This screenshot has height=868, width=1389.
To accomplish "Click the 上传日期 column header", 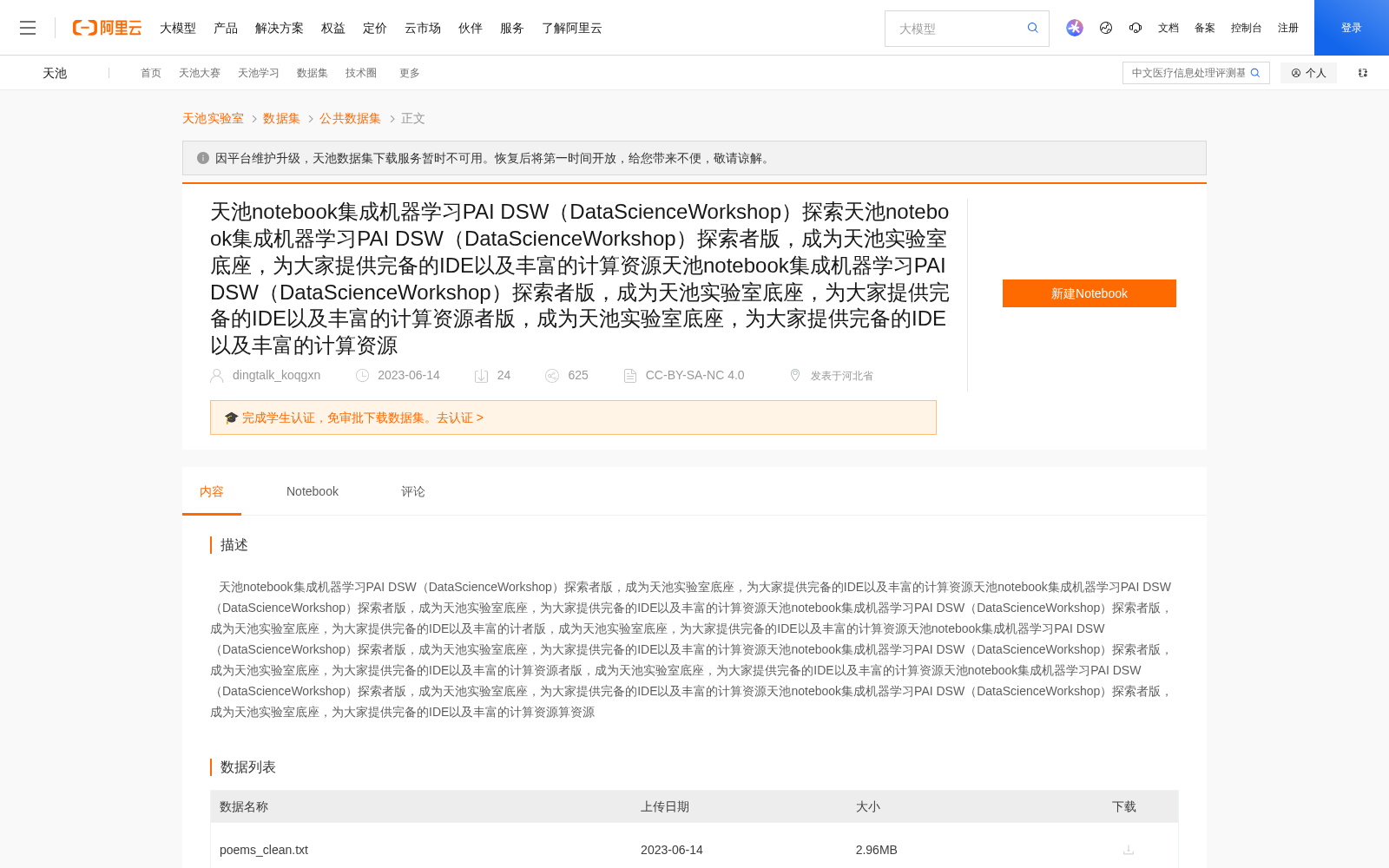I will coord(665,806).
